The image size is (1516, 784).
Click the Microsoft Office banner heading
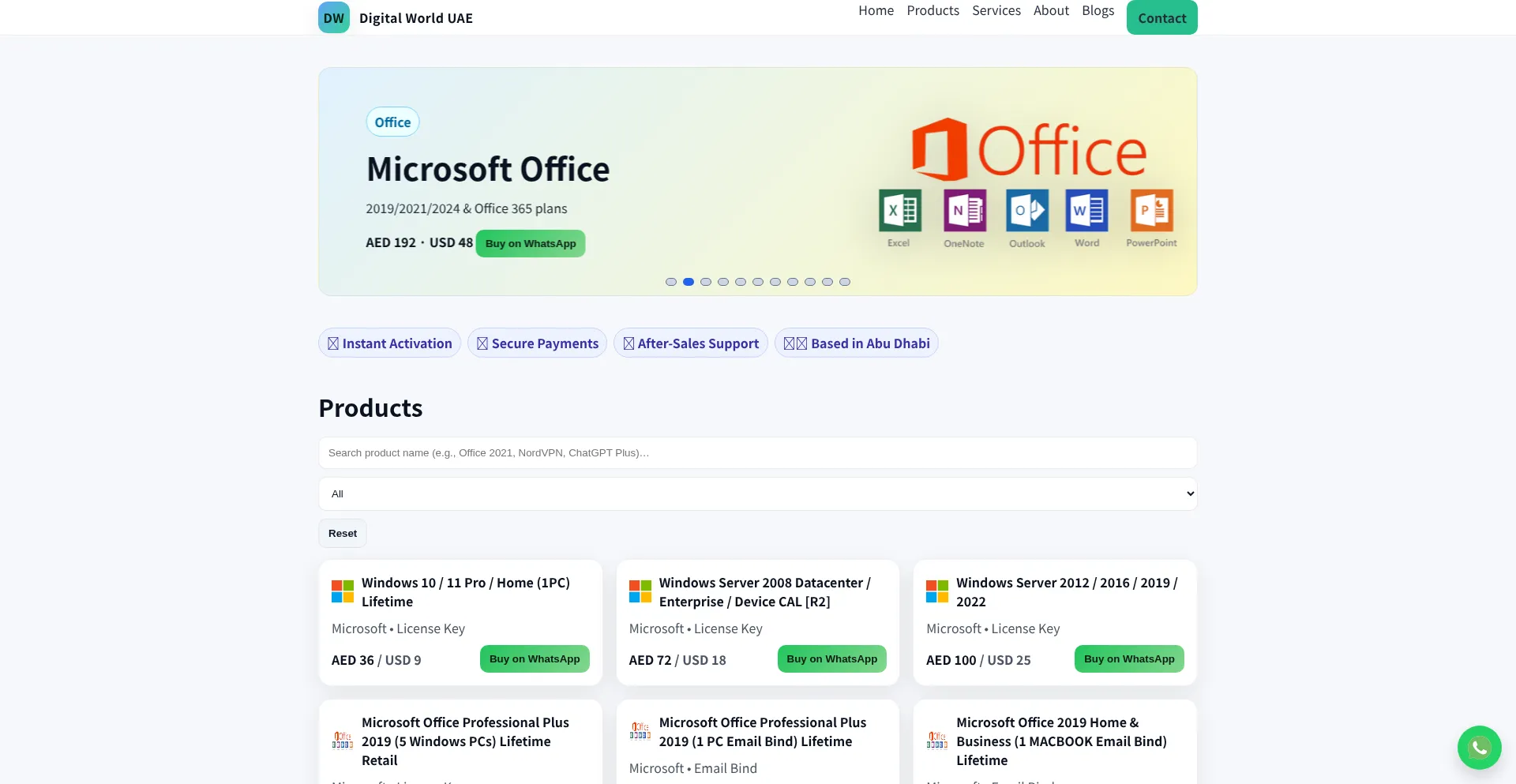point(488,169)
